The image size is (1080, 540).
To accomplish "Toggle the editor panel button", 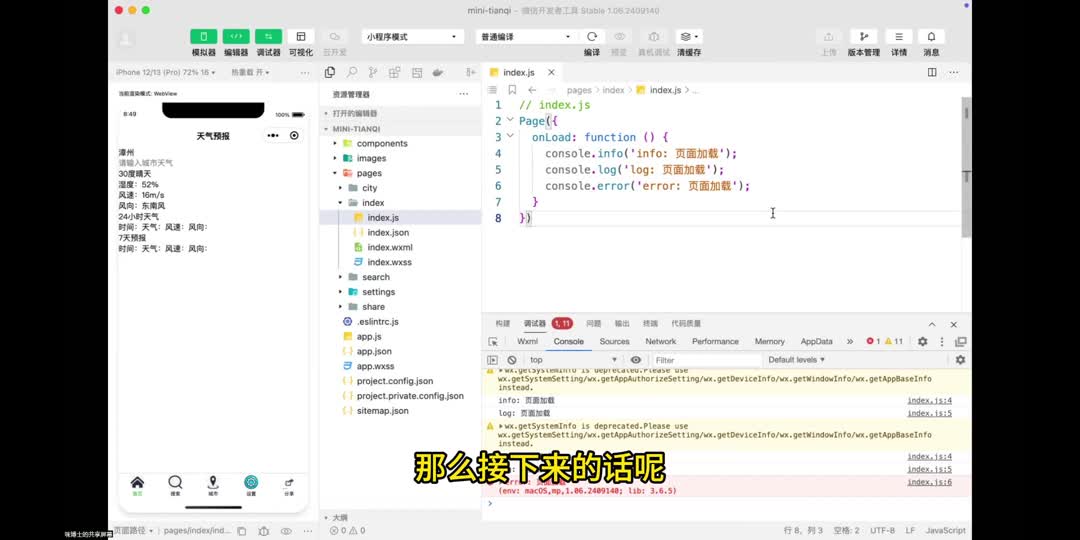I will [236, 37].
